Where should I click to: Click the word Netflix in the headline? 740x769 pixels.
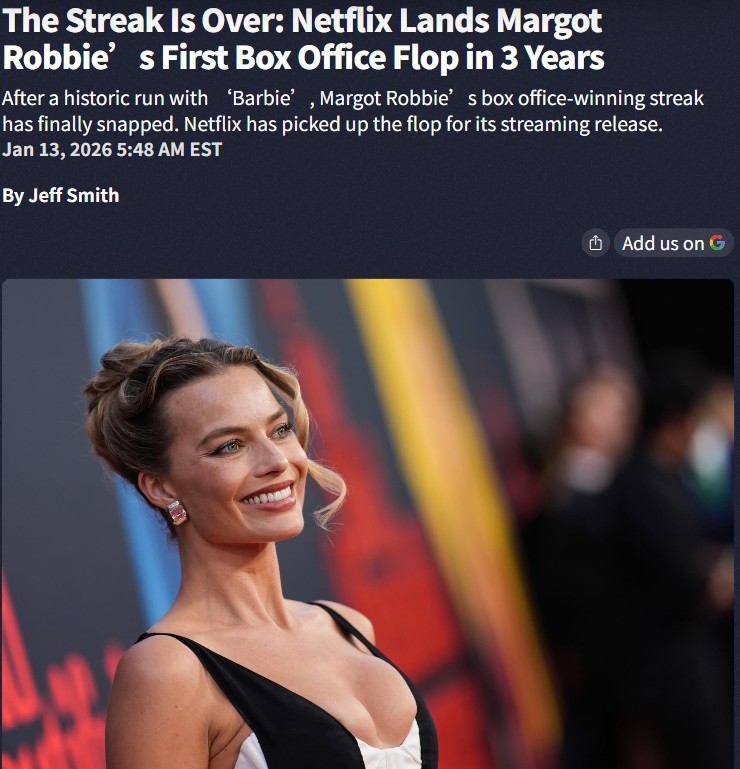coord(341,21)
